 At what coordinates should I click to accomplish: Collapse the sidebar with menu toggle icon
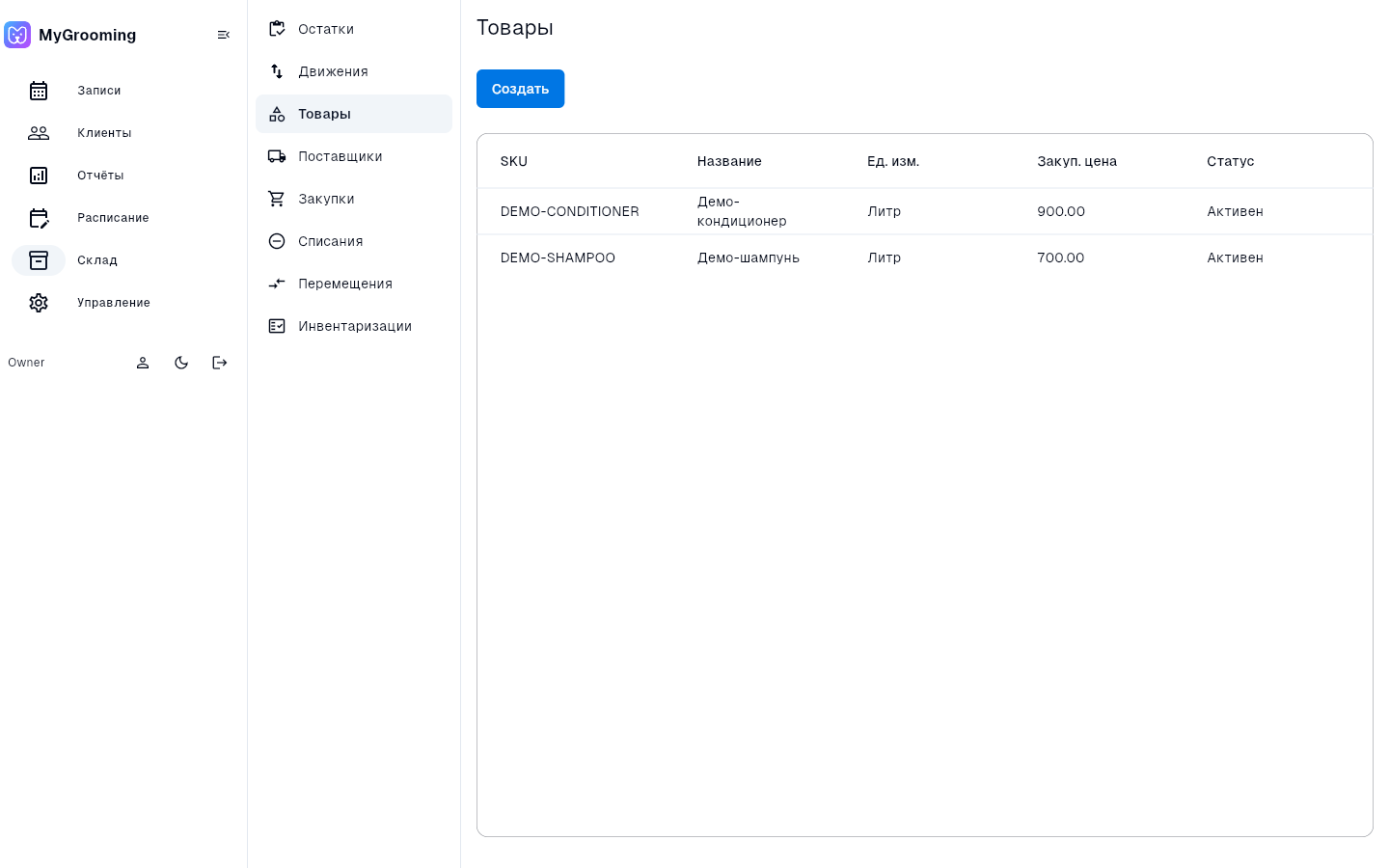click(x=224, y=35)
